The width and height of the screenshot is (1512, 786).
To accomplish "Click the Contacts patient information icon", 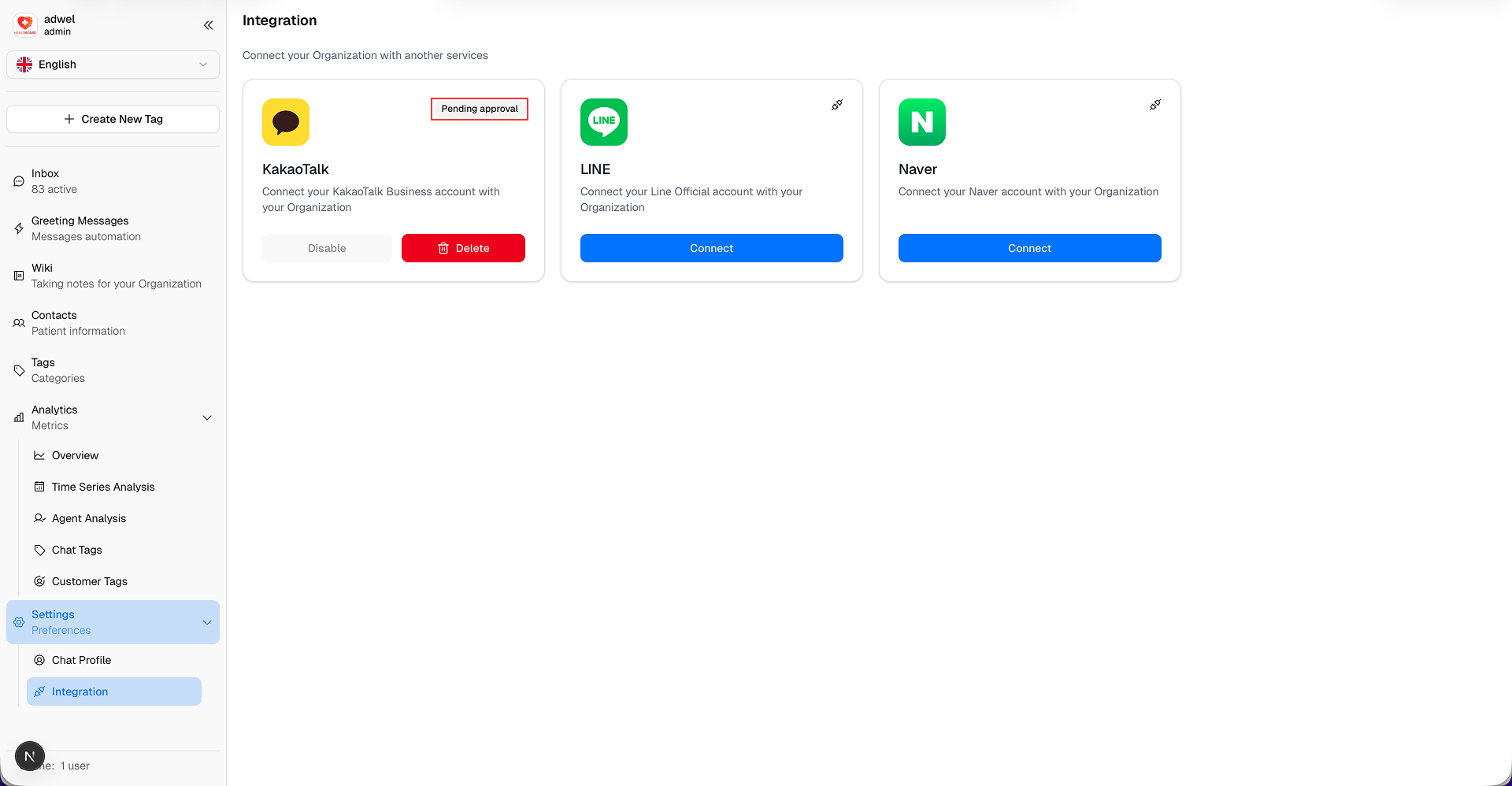I will (x=19, y=323).
